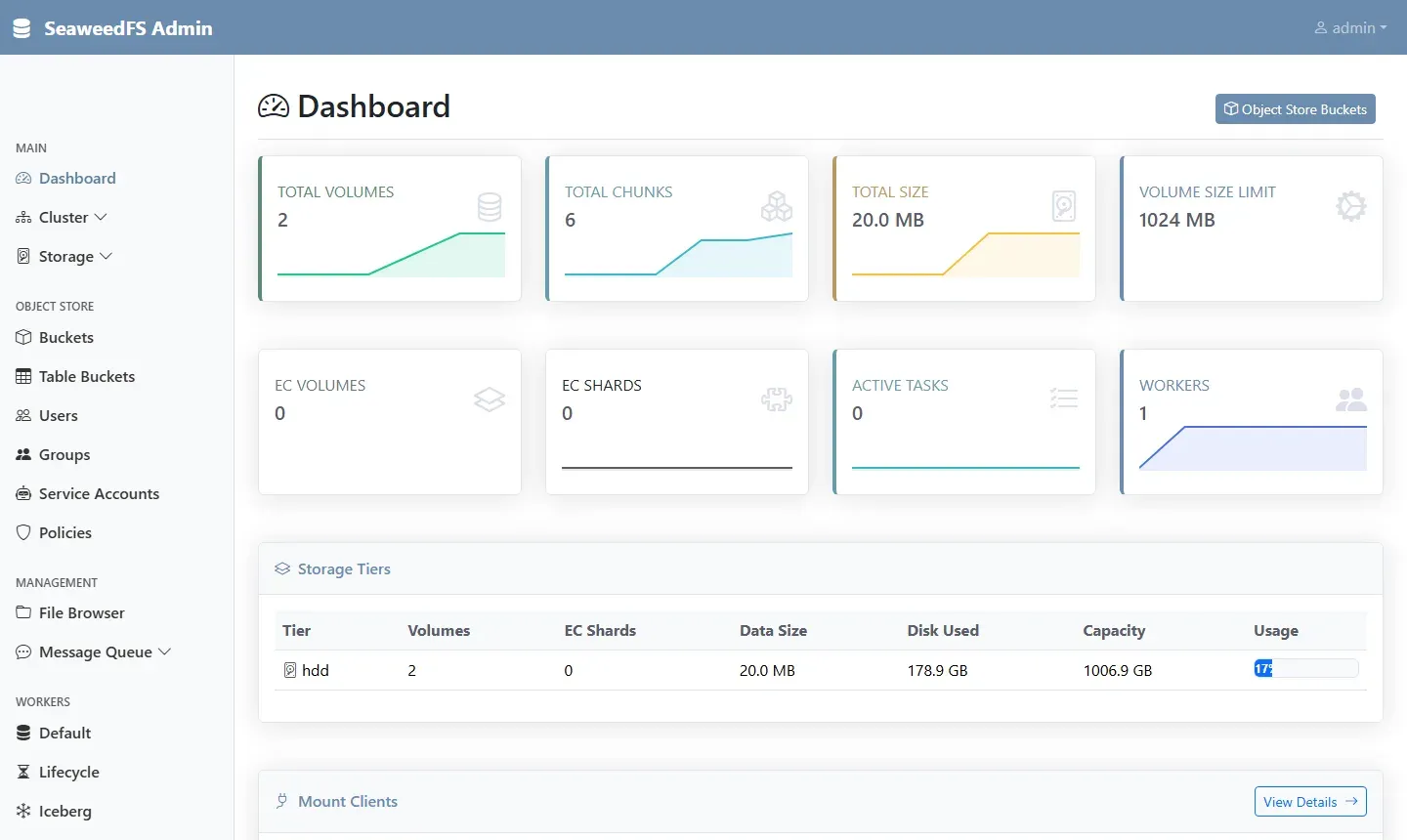The image size is (1407, 840).
Task: Click the Workers trend chart
Action: [1253, 448]
